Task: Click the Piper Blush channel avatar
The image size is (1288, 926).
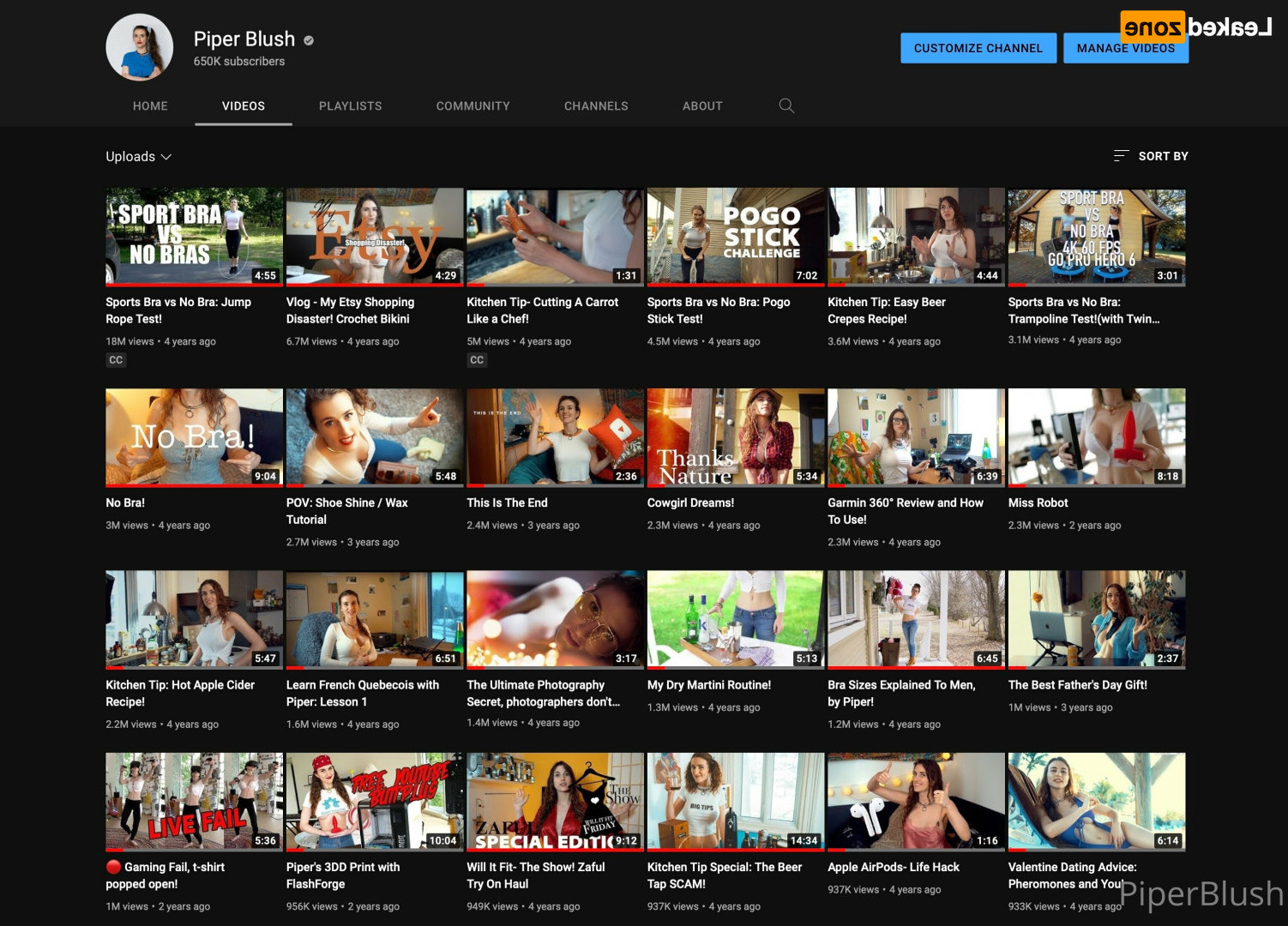Action: 139,47
